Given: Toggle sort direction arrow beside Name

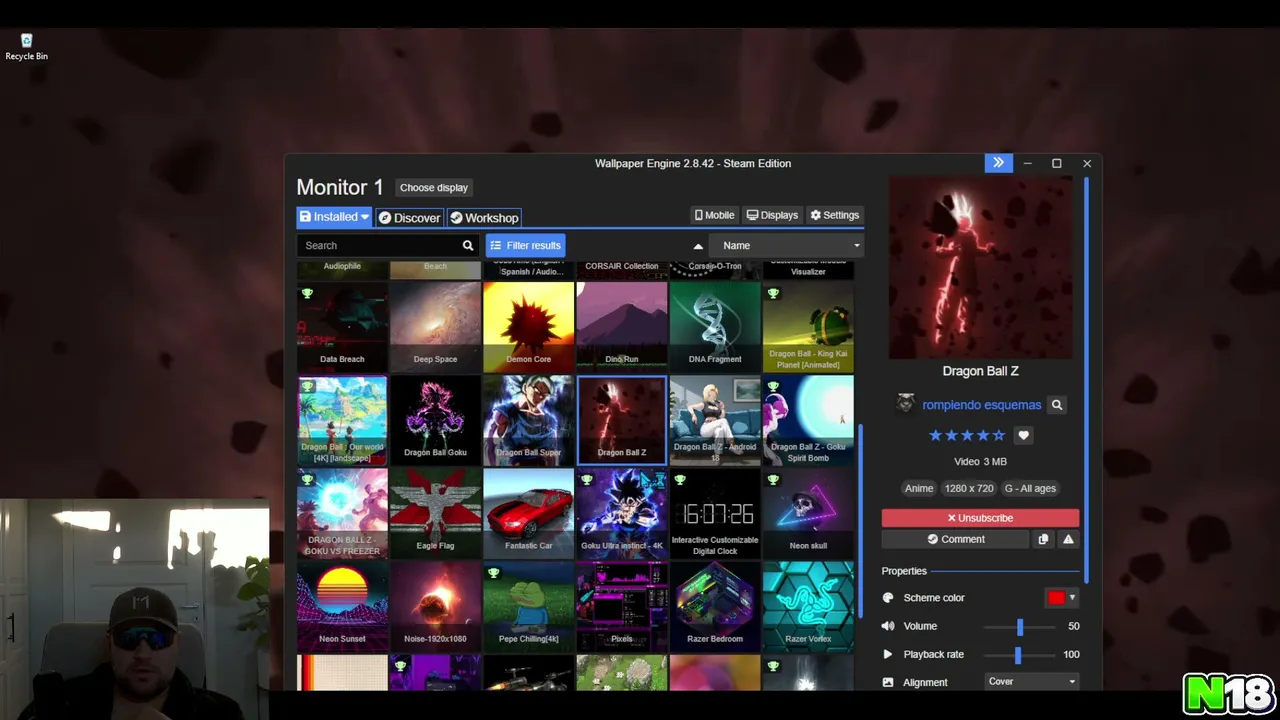Looking at the screenshot, I should 698,245.
